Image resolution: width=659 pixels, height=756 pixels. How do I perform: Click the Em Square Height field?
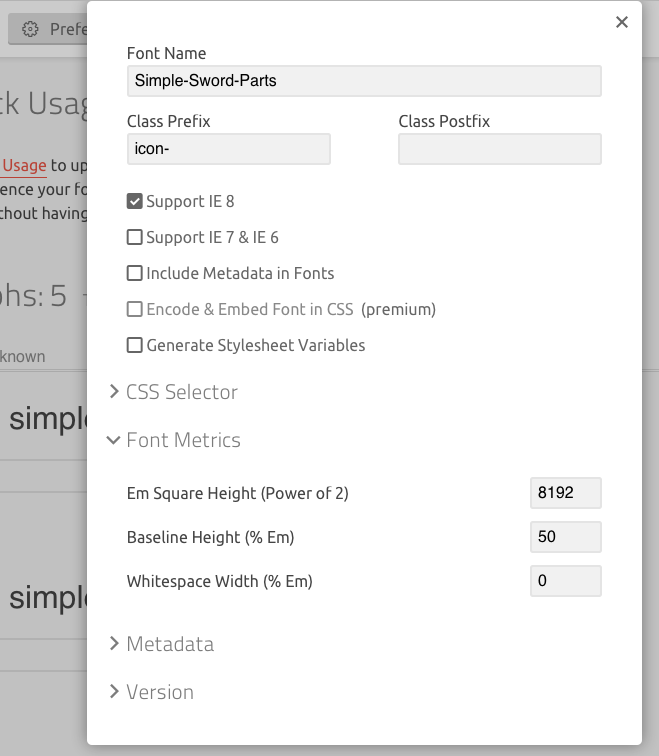[565, 493]
